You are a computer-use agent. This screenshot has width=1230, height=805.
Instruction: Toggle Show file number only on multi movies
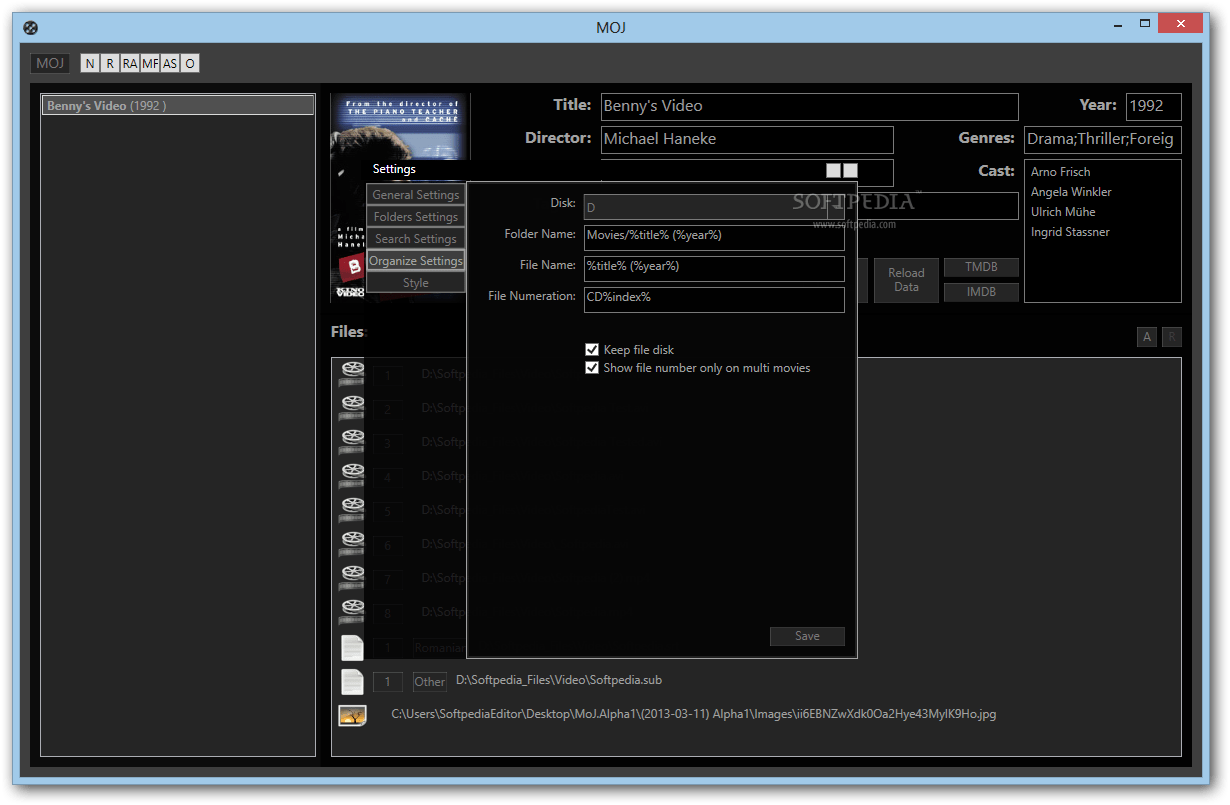coord(592,368)
